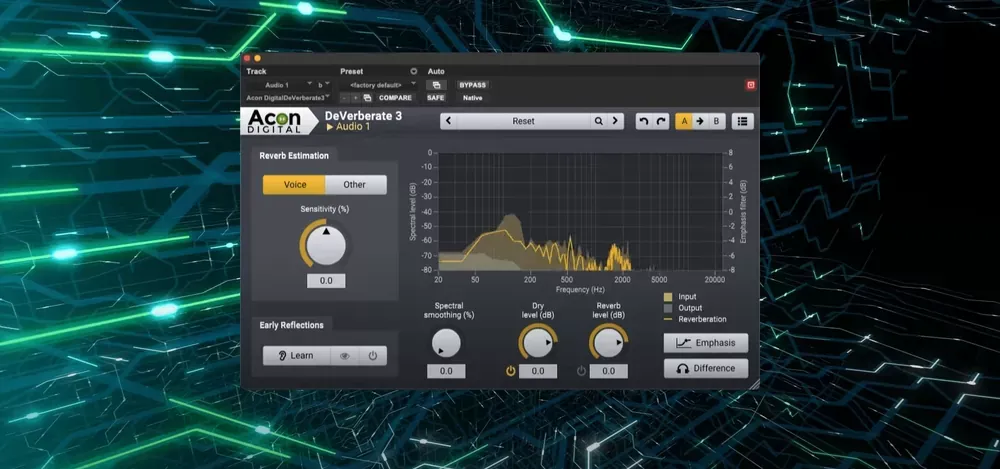Click the Output legend color swatch
The height and width of the screenshot is (469, 1000).
coord(668,308)
